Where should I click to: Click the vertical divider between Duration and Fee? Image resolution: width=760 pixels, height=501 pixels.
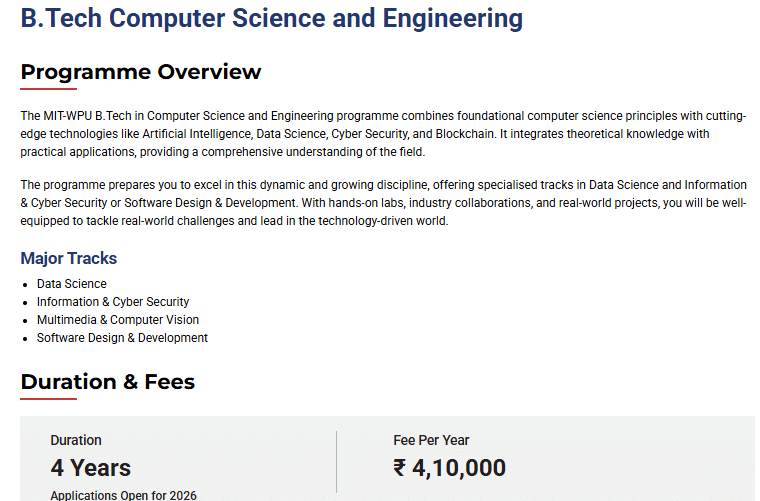(x=336, y=462)
